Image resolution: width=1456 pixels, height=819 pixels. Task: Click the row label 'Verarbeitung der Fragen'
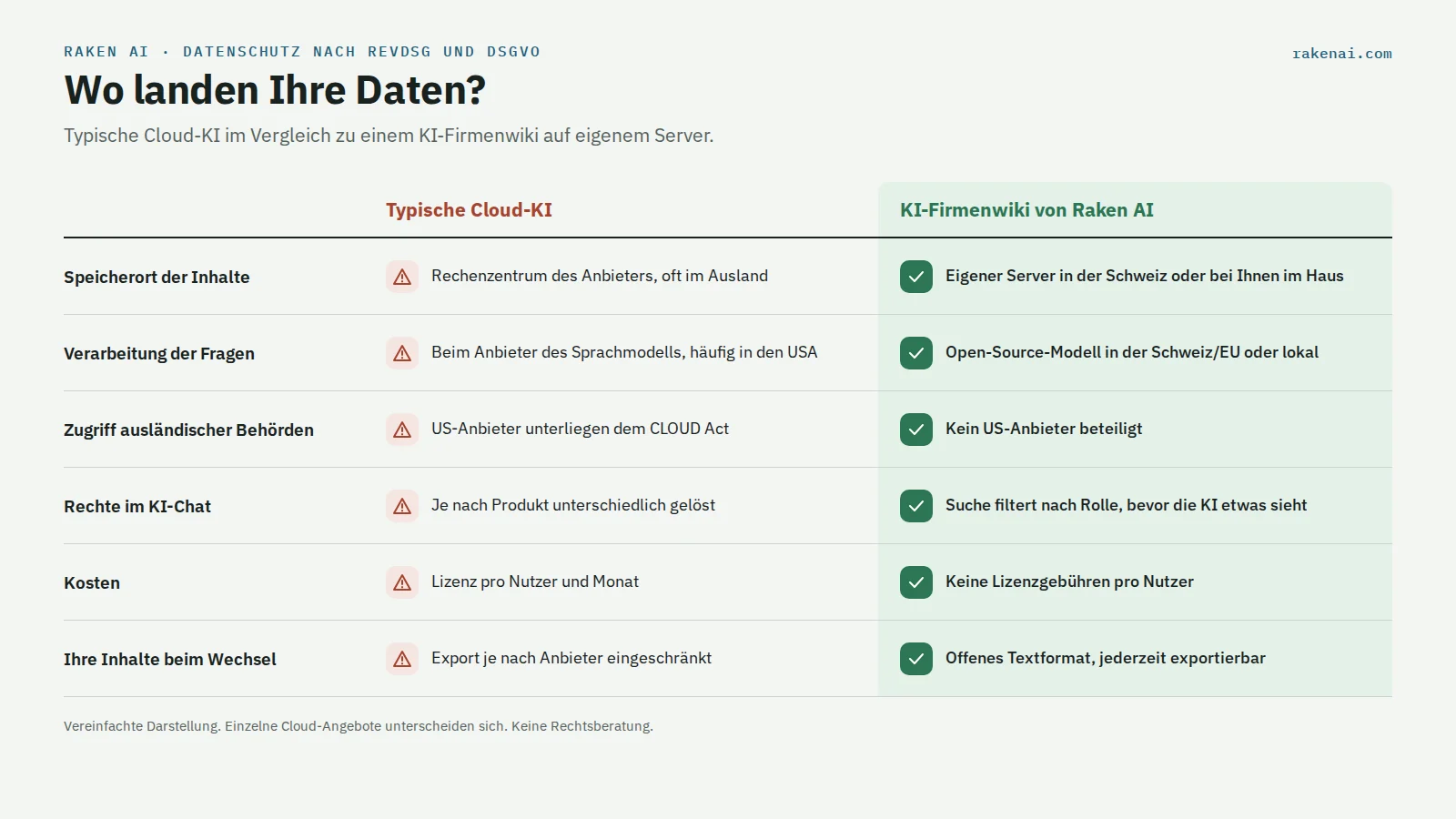pos(159,354)
